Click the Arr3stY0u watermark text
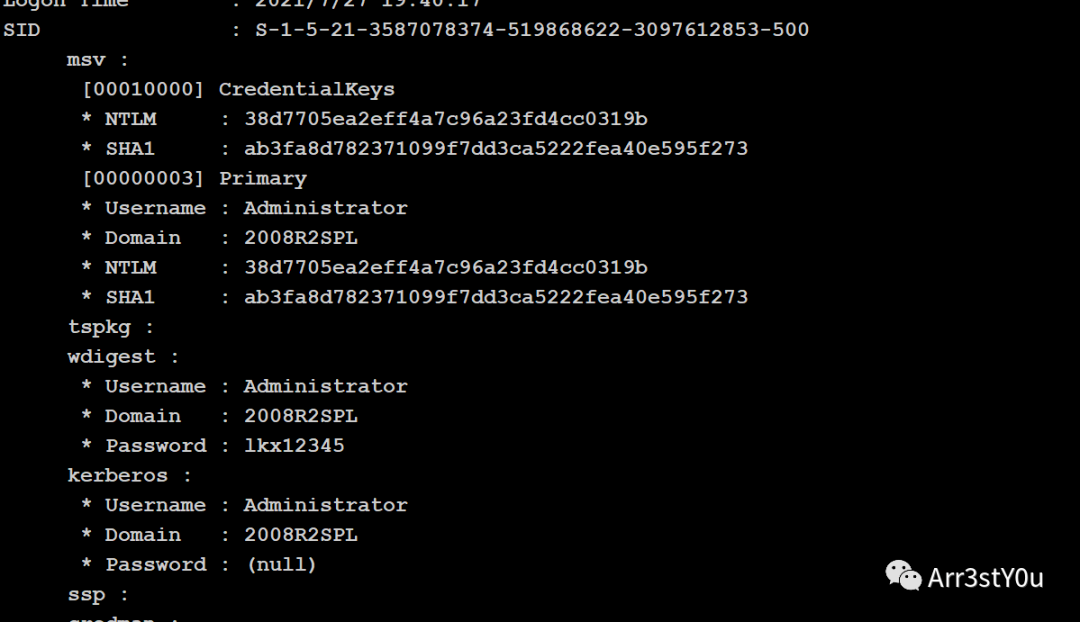 click(x=985, y=578)
